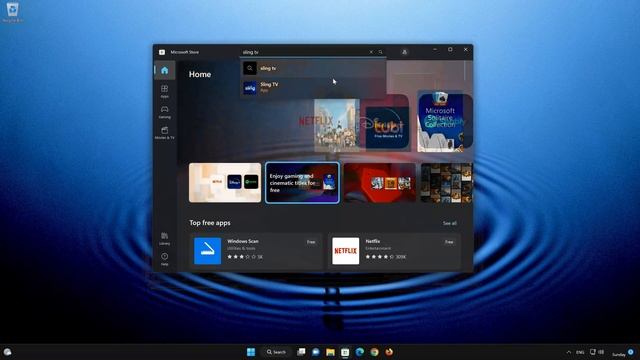Open the Help section in the sidebar
Screen dimensions: 640x360
[x=164, y=259]
